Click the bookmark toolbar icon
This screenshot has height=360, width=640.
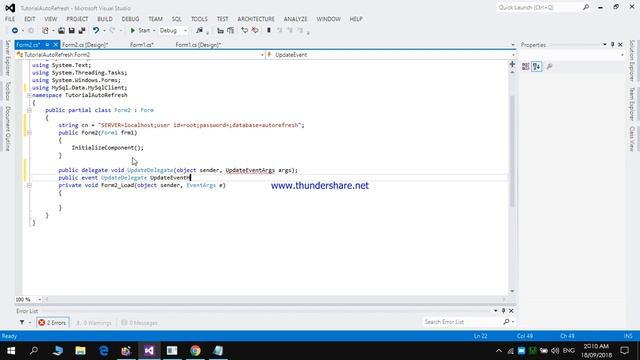[269, 31]
